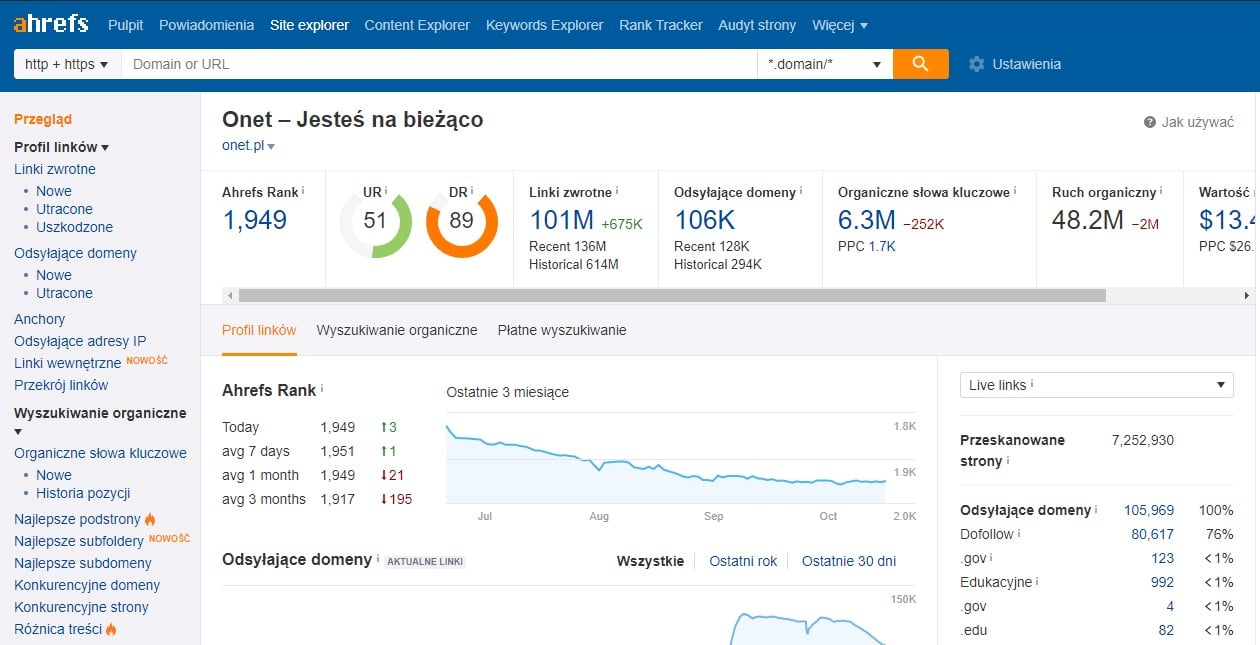Open the Live links dropdown
The image size is (1260, 645).
click(x=1096, y=385)
